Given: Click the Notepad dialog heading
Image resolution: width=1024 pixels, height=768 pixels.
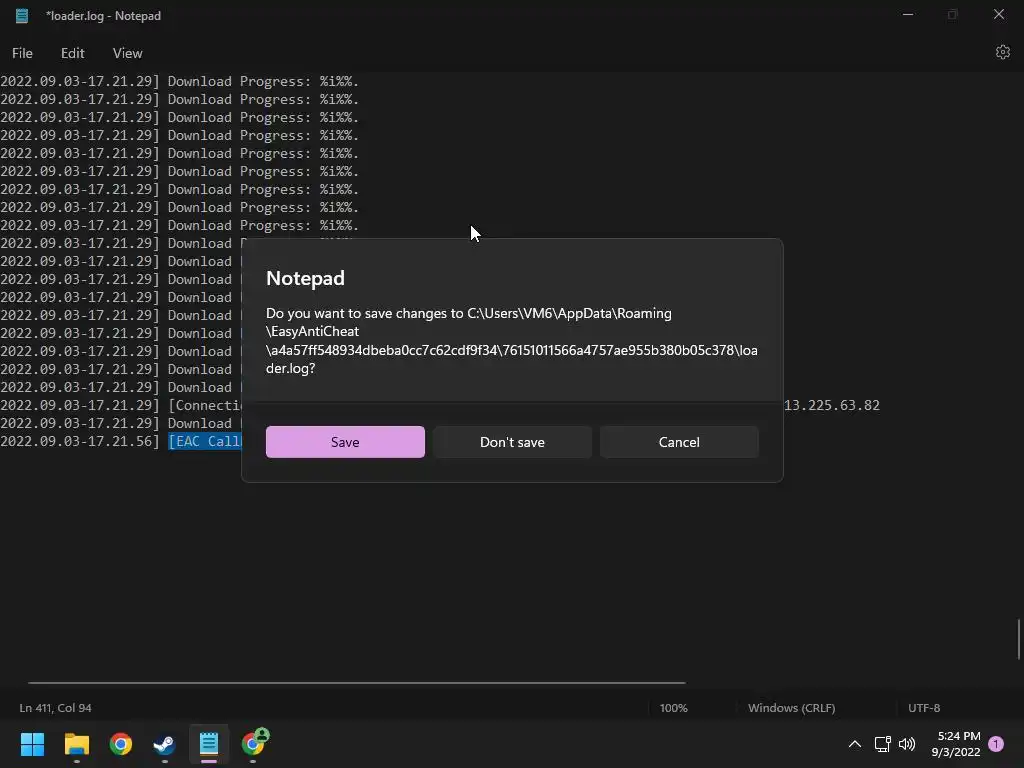Looking at the screenshot, I should click(x=305, y=278).
